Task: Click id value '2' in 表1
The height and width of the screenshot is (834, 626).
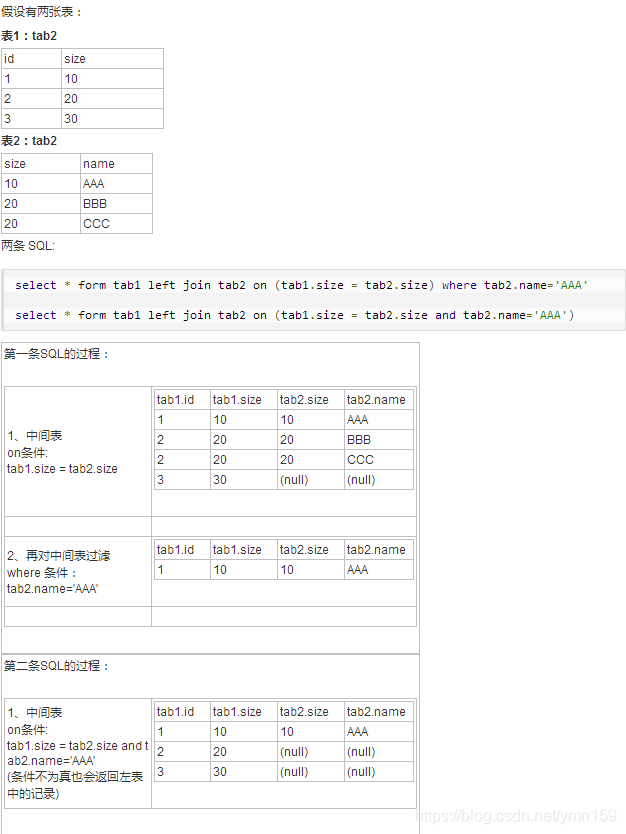Action: click(31, 99)
